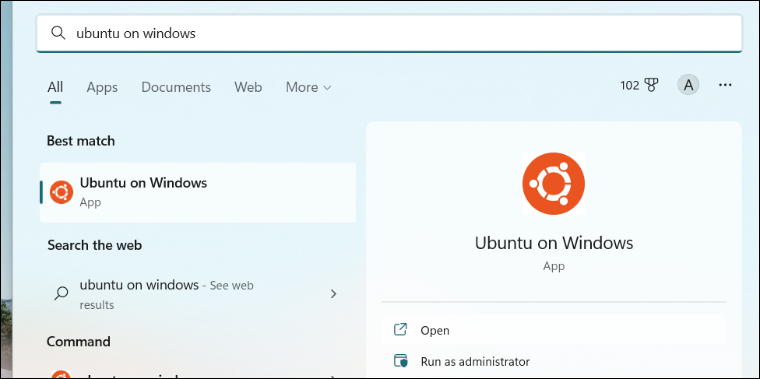Click the Open external-link icon

(x=400, y=330)
